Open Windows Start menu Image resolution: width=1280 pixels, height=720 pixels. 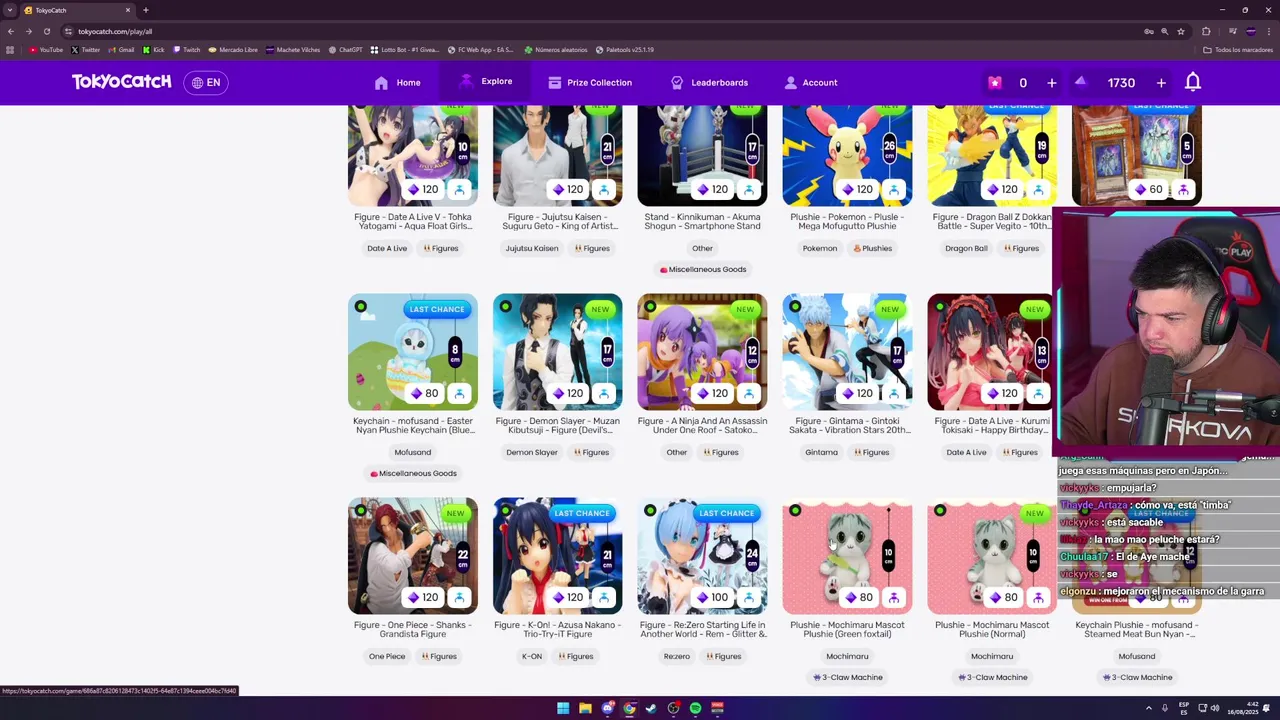pyautogui.click(x=563, y=708)
